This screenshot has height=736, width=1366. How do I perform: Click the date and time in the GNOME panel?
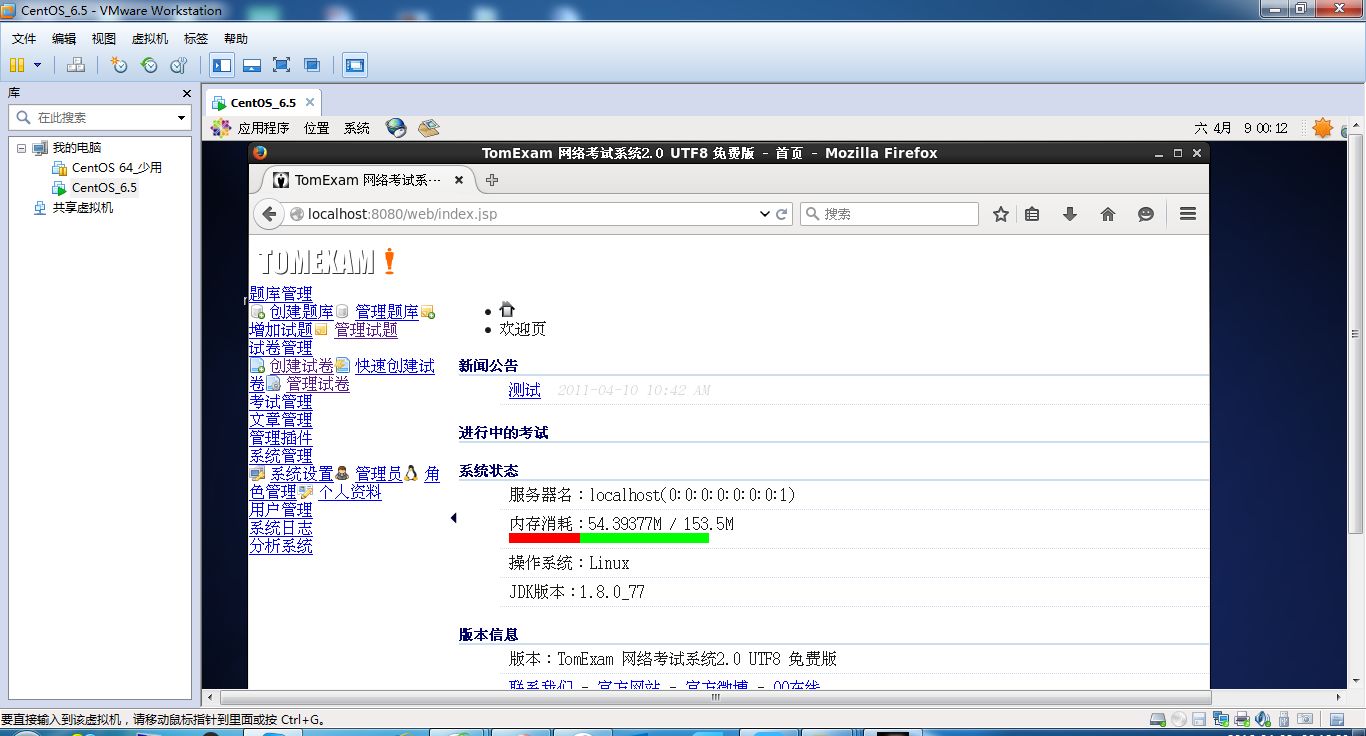(1241, 128)
